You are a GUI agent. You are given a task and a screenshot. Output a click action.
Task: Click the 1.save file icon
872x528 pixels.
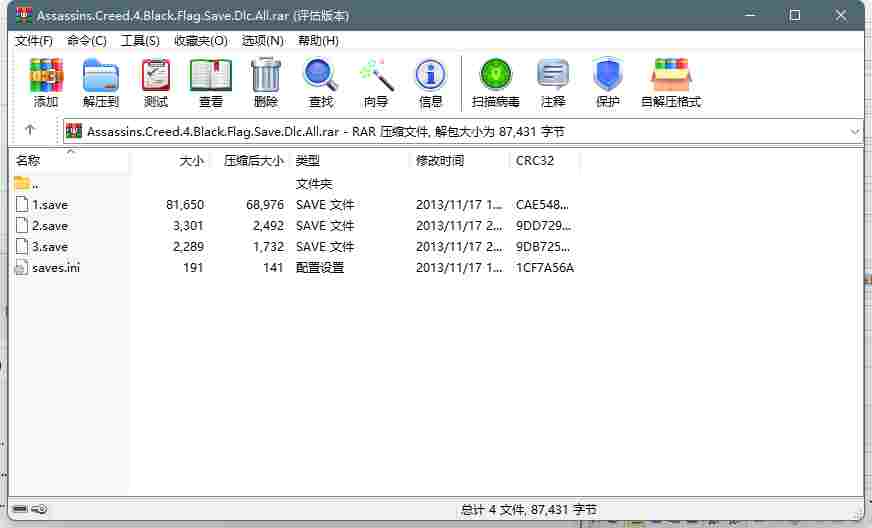(x=22, y=204)
